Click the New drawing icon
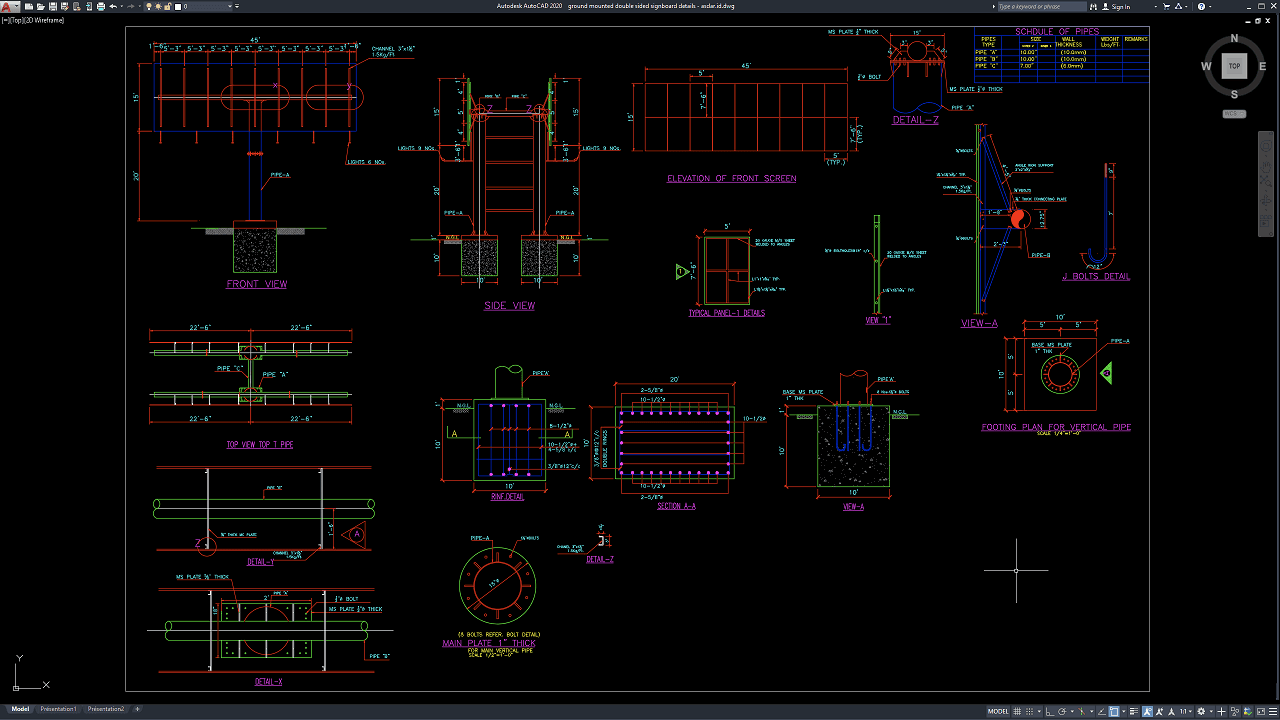Viewport: 1280px width, 720px height. coord(29,6)
